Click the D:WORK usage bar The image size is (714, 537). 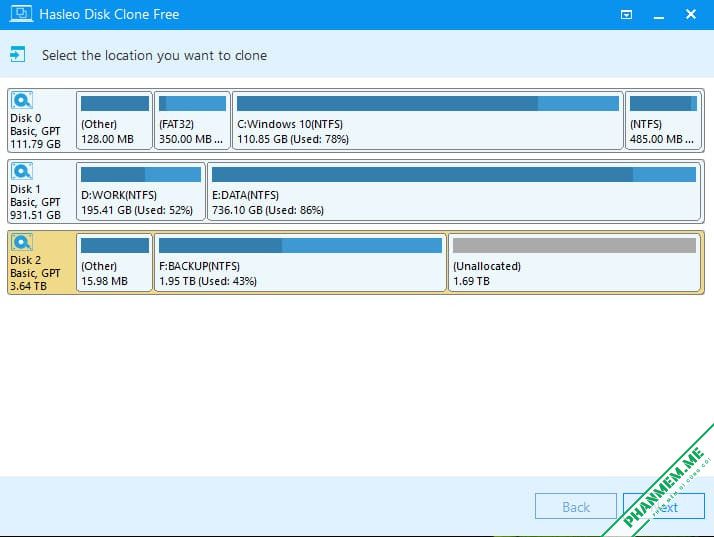click(x=141, y=174)
